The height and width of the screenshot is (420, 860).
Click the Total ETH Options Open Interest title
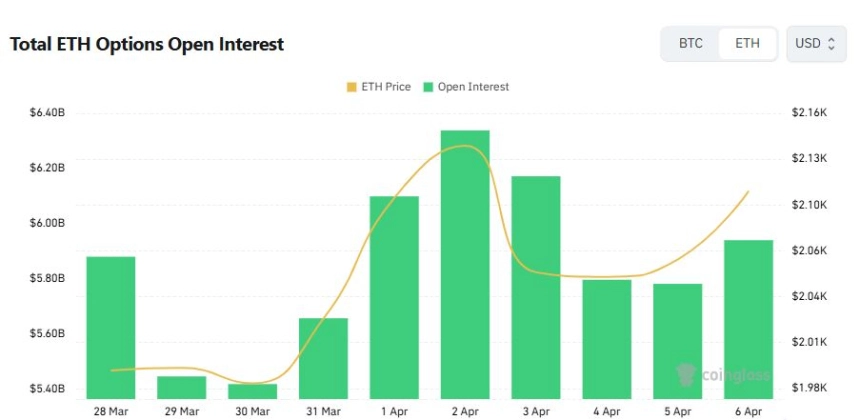147,45
